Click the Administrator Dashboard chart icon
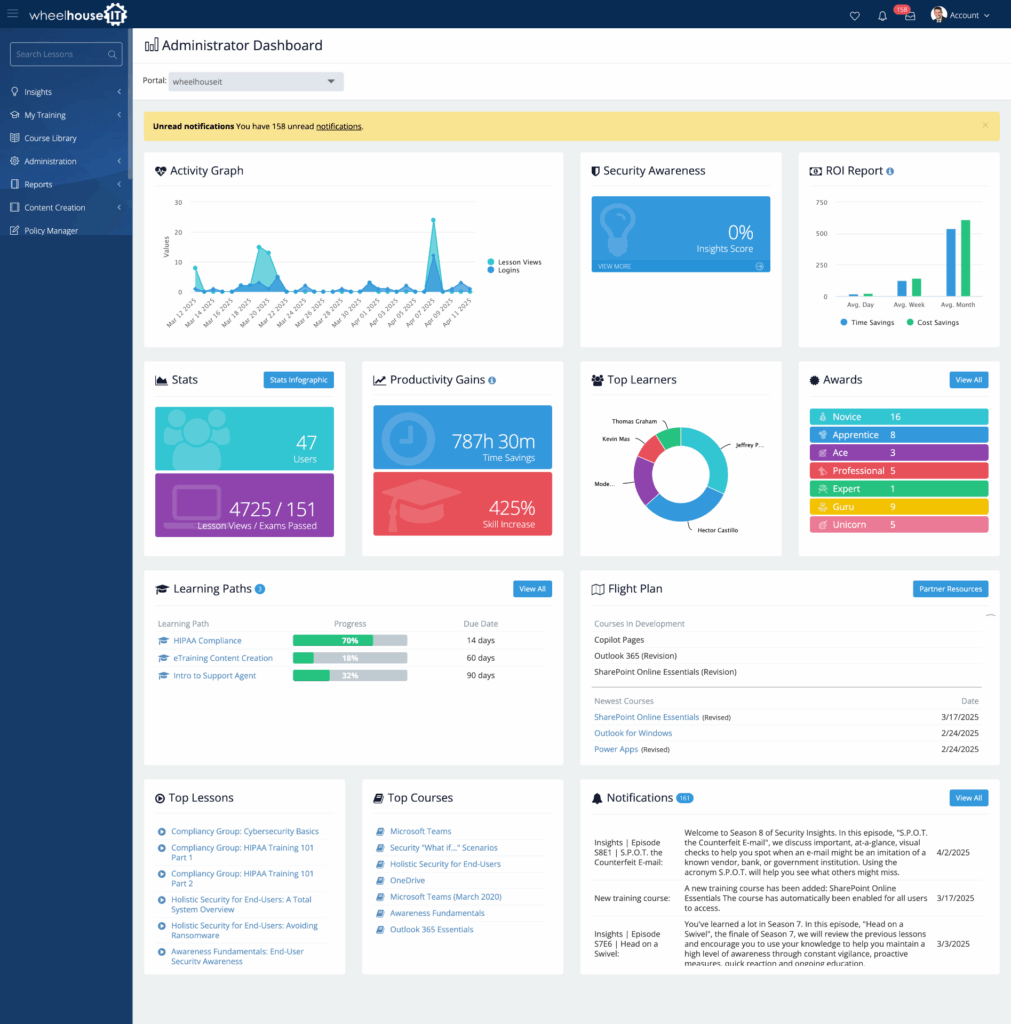 [x=152, y=45]
